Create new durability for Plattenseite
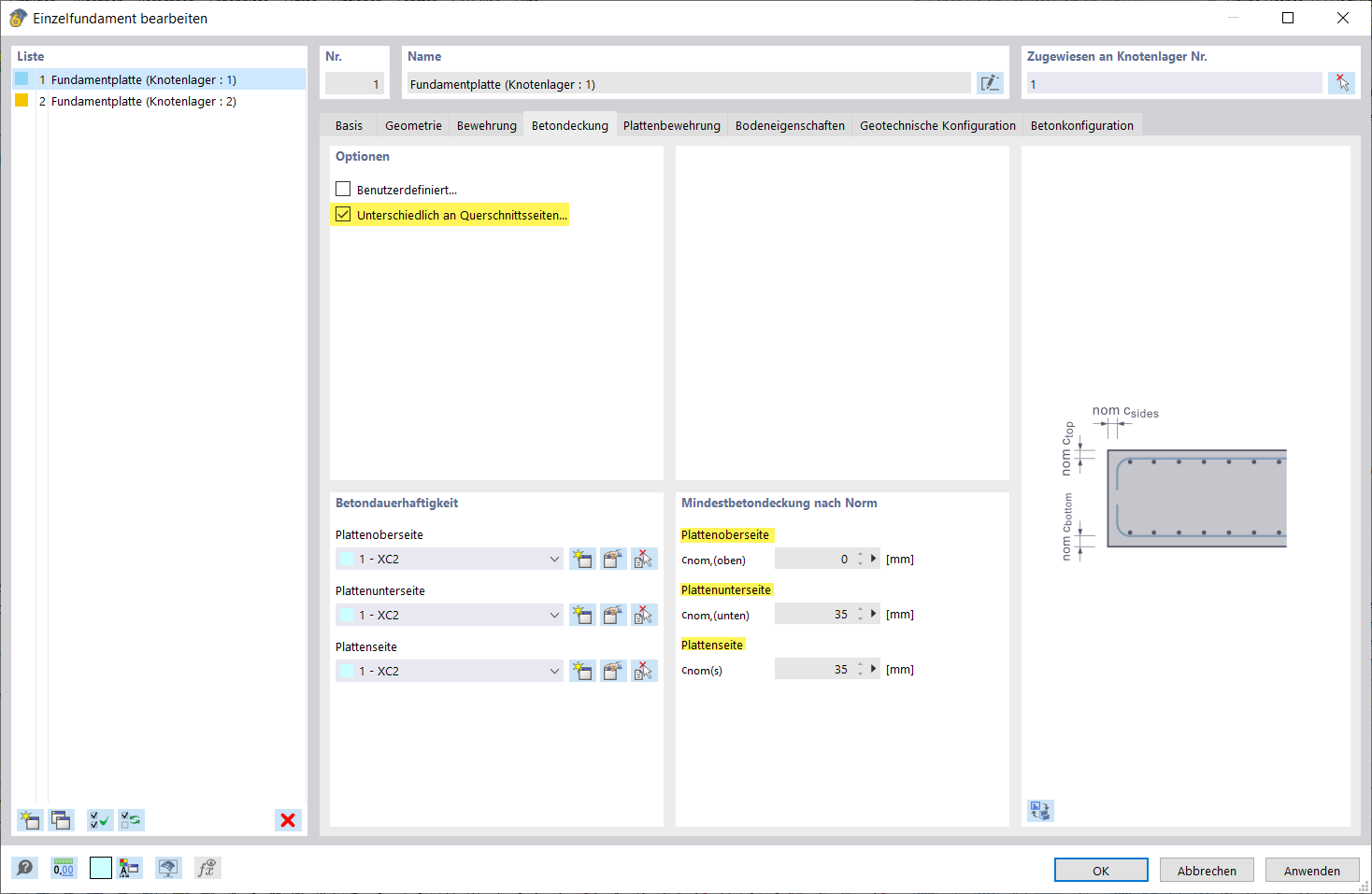 pyautogui.click(x=582, y=671)
